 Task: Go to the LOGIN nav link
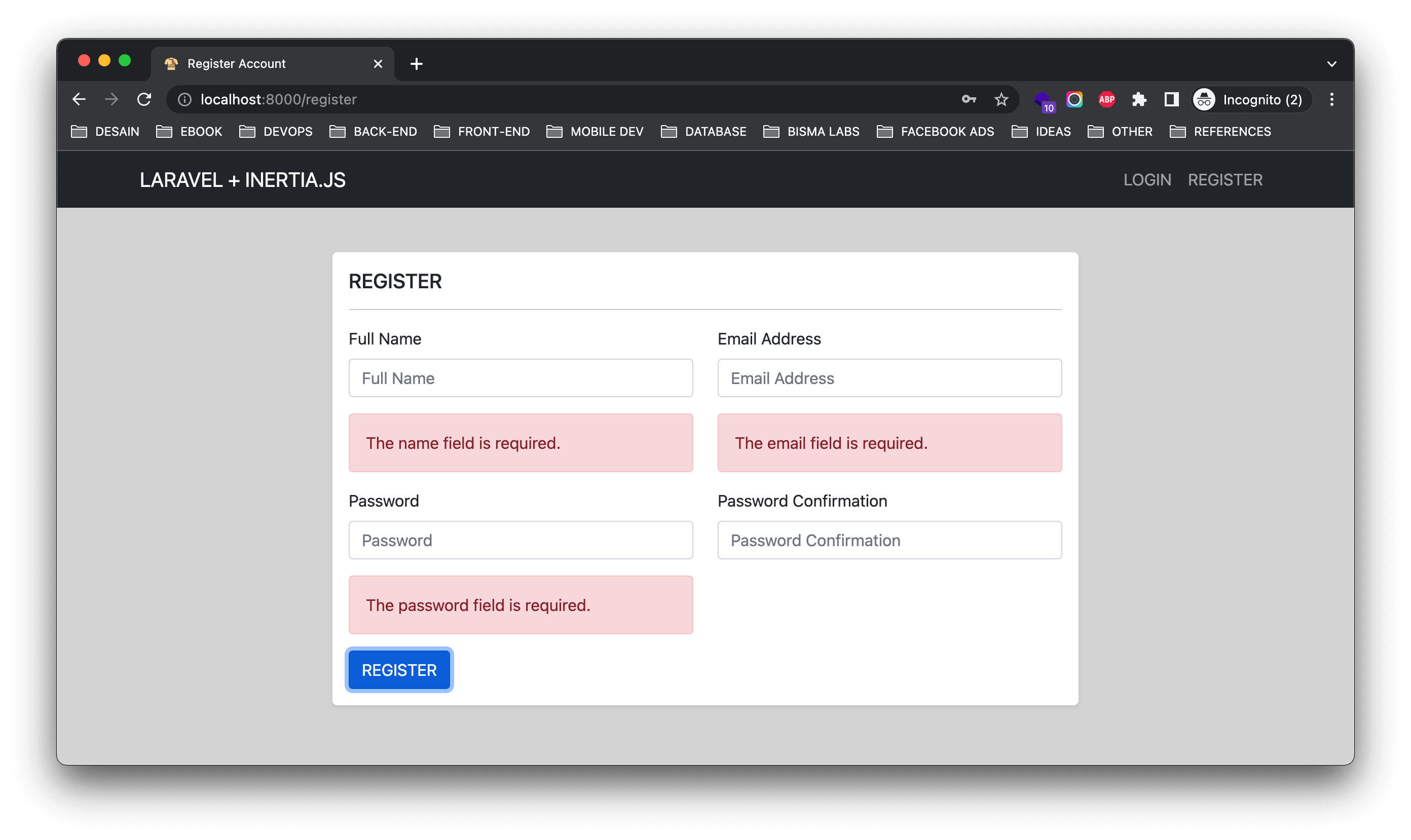(1147, 180)
